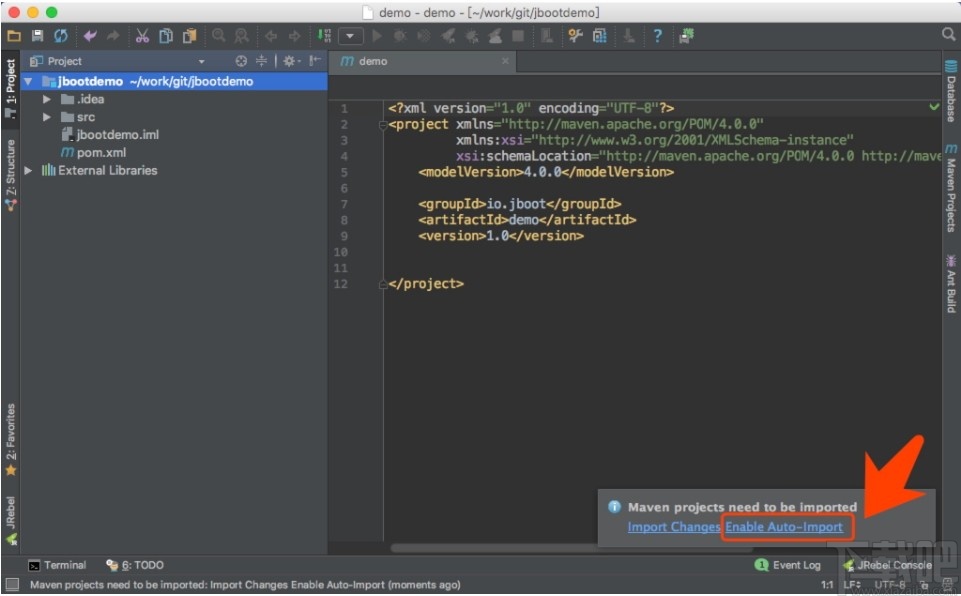Open the Maven Projects side tab
The width and height of the screenshot is (961, 596).
(950, 190)
